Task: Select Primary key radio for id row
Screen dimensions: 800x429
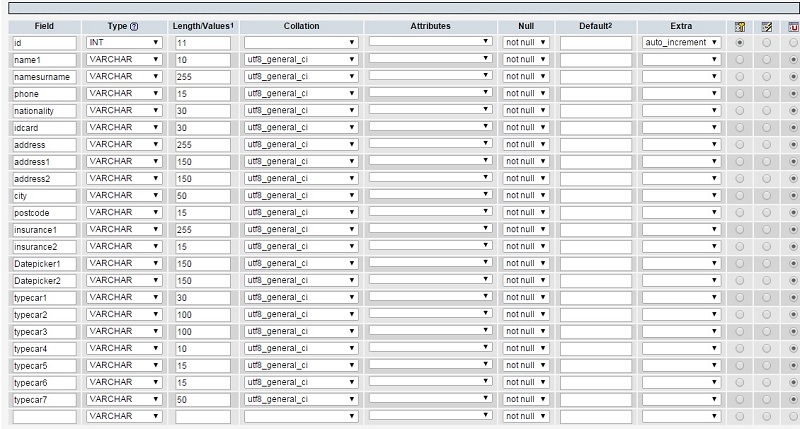Action: click(739, 43)
